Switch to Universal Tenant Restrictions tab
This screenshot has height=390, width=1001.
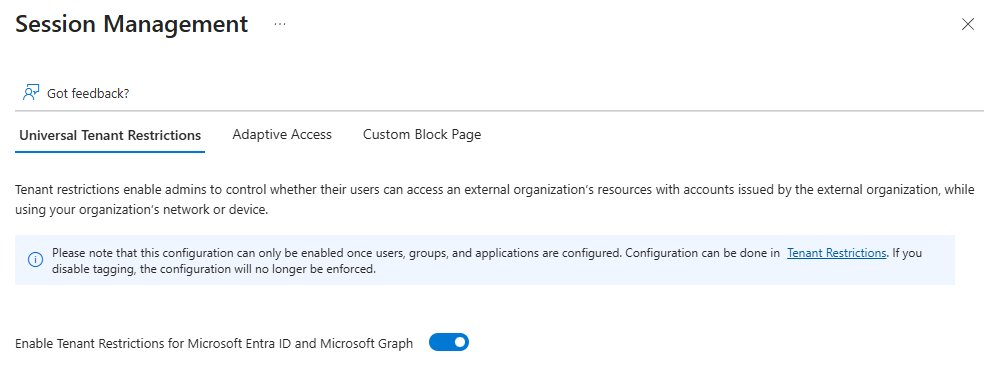point(110,135)
